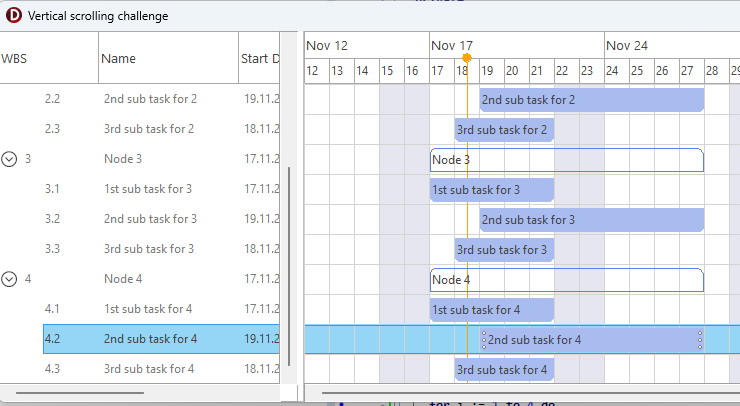Select the 4.3 task row in grid
740x406 pixels.
(x=150, y=369)
